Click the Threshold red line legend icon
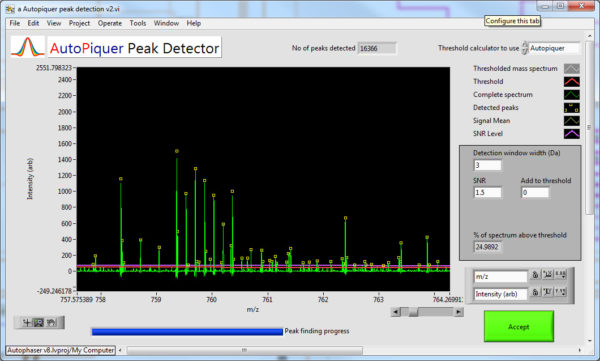Image resolution: width=600 pixels, height=361 pixels. pyautogui.click(x=572, y=82)
